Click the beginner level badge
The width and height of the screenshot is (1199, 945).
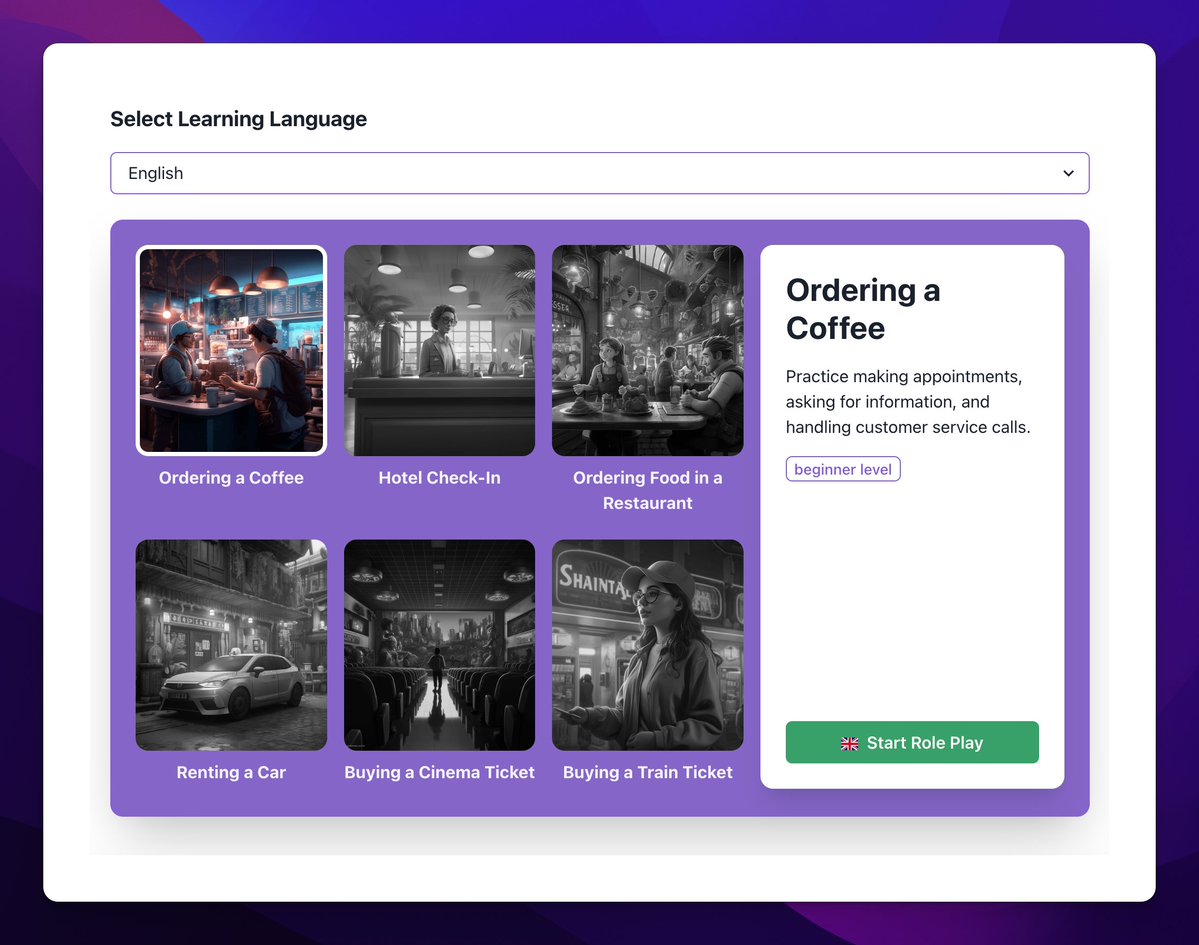(x=843, y=469)
